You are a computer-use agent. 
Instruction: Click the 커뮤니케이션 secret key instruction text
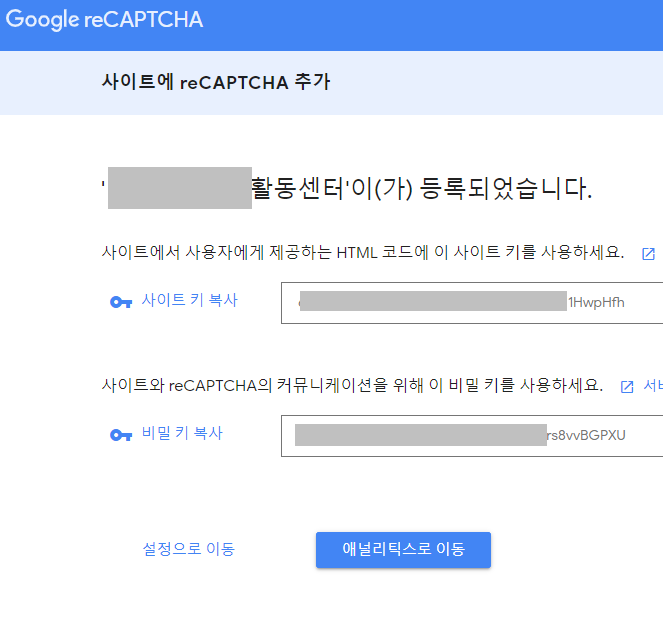pyautogui.click(x=352, y=385)
